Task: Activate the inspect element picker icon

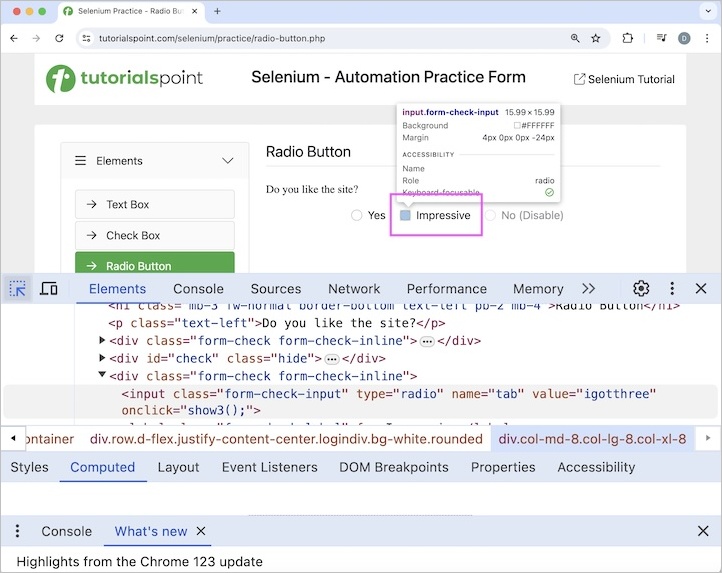Action: (18, 289)
